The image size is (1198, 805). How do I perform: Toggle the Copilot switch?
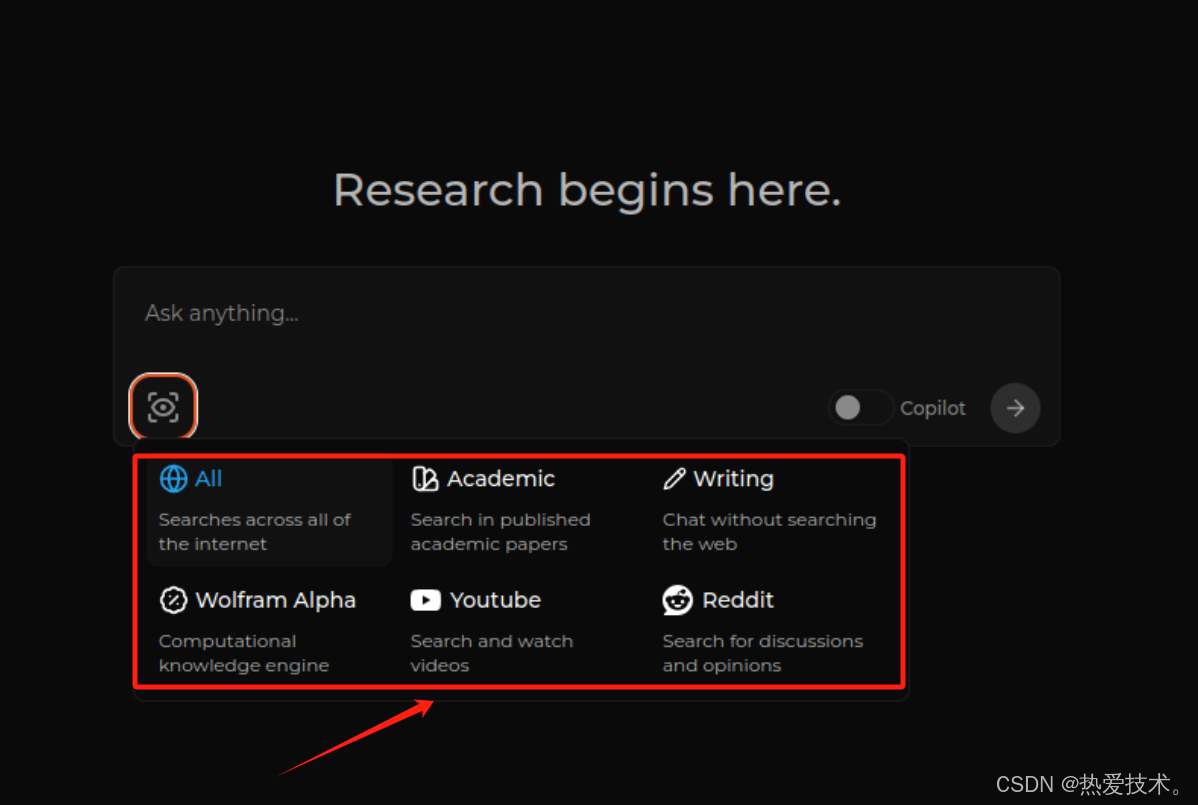[x=860, y=407]
